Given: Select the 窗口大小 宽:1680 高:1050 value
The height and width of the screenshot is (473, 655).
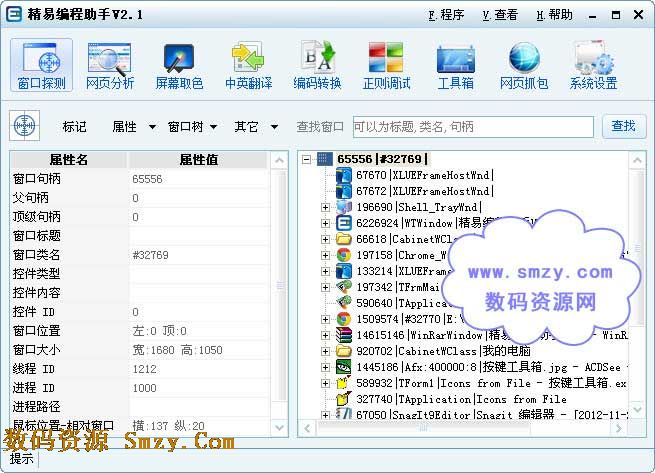Looking at the screenshot, I should point(199,350).
